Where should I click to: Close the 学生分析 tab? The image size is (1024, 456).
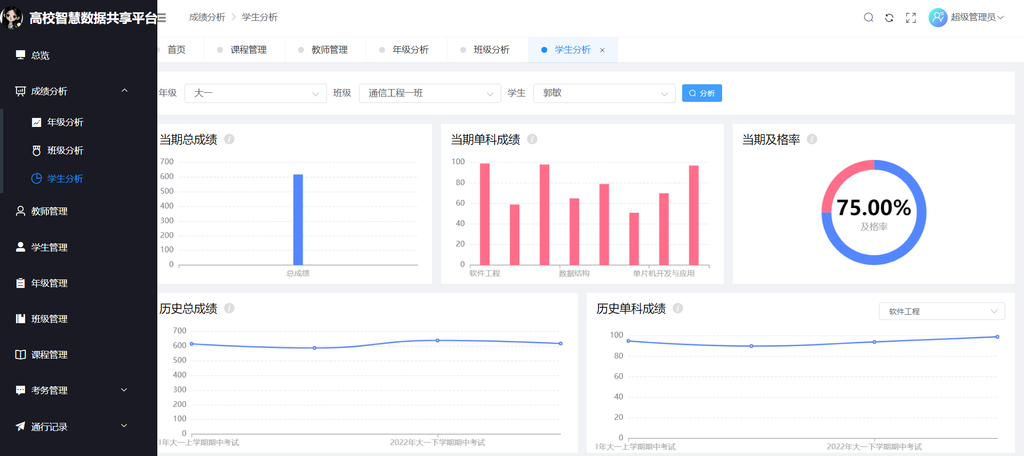[x=602, y=50]
